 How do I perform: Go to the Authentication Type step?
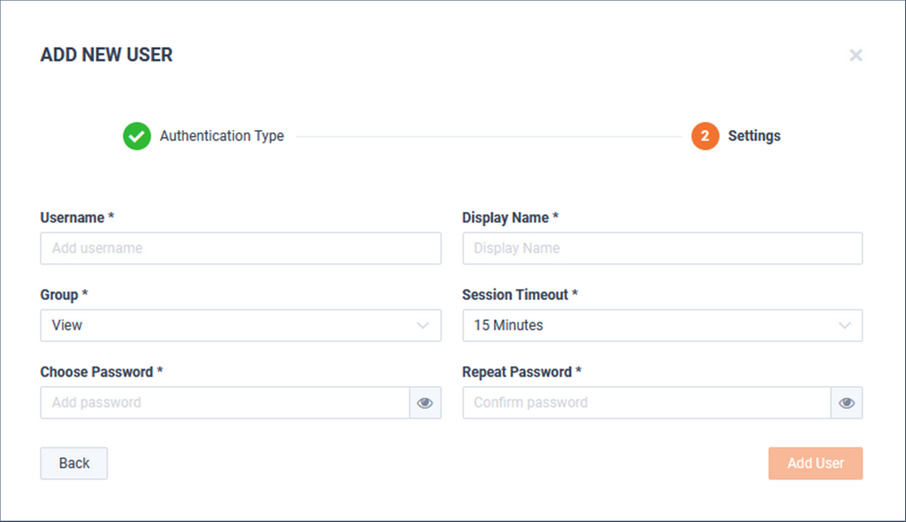pyautogui.click(x=222, y=136)
